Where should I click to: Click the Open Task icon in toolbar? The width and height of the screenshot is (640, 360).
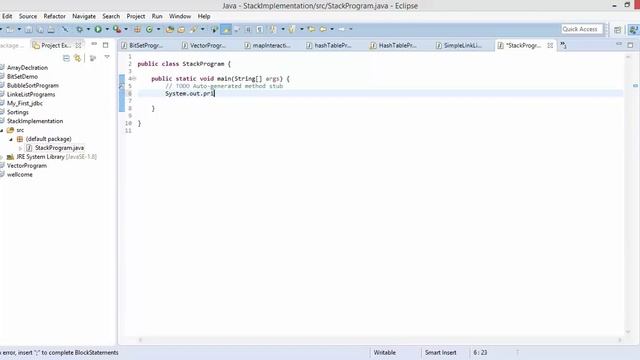pos(181,29)
